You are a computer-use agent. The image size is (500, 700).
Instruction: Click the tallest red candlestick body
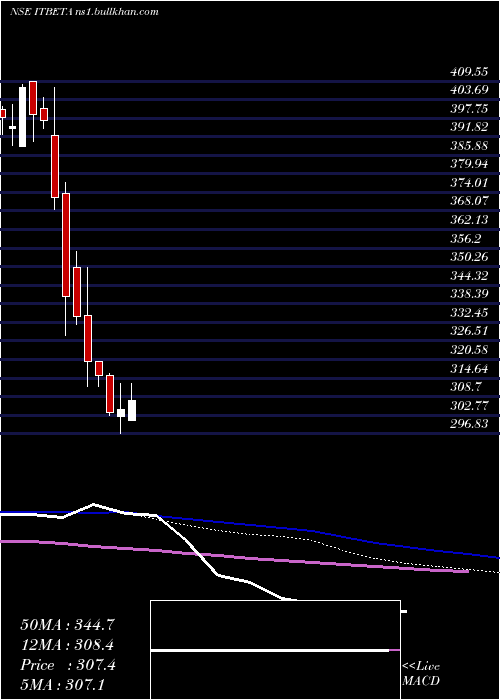(66, 245)
